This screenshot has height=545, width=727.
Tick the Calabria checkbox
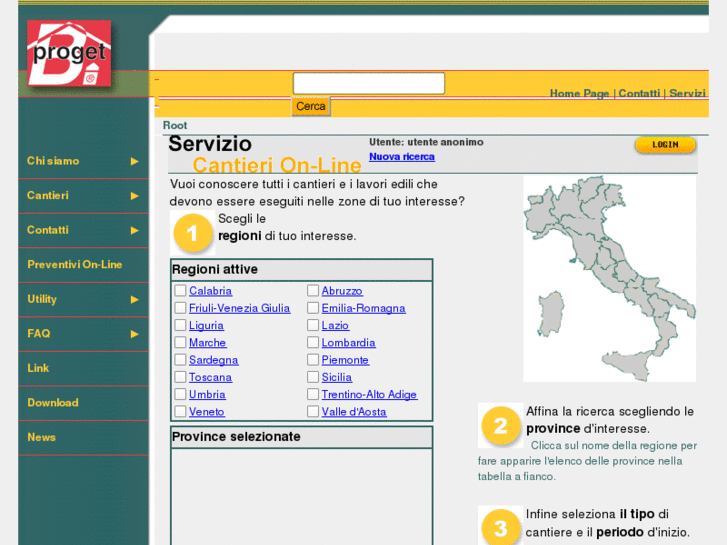click(x=180, y=291)
